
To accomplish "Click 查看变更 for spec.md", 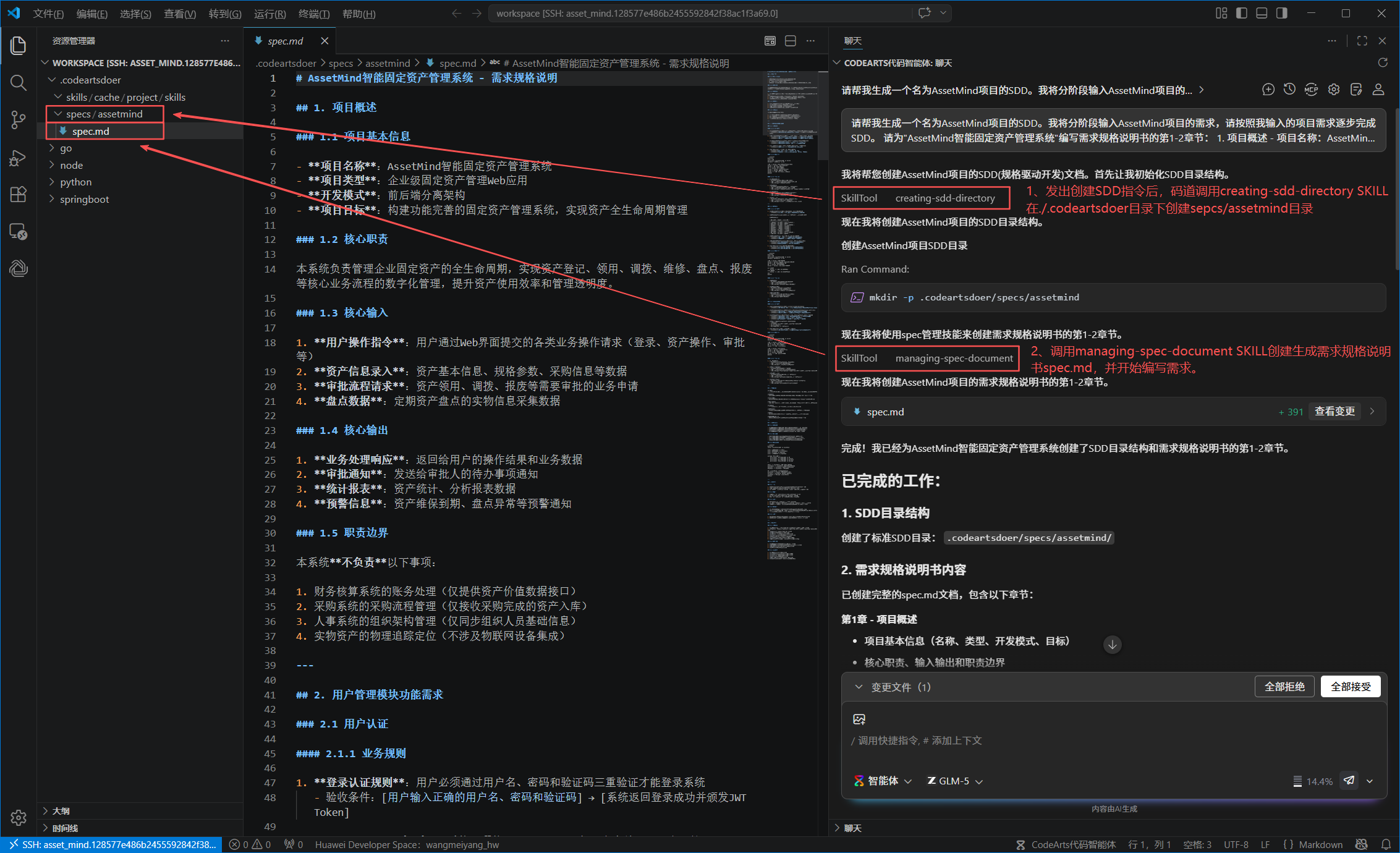I will [x=1334, y=411].
